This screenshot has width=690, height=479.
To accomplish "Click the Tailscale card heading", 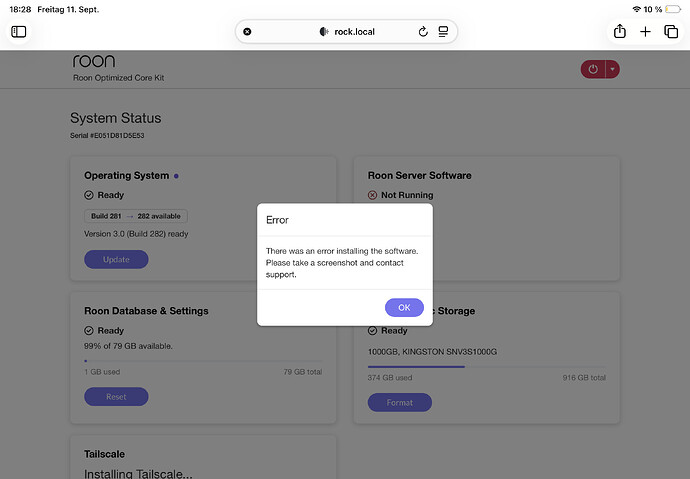I will coord(104,454).
